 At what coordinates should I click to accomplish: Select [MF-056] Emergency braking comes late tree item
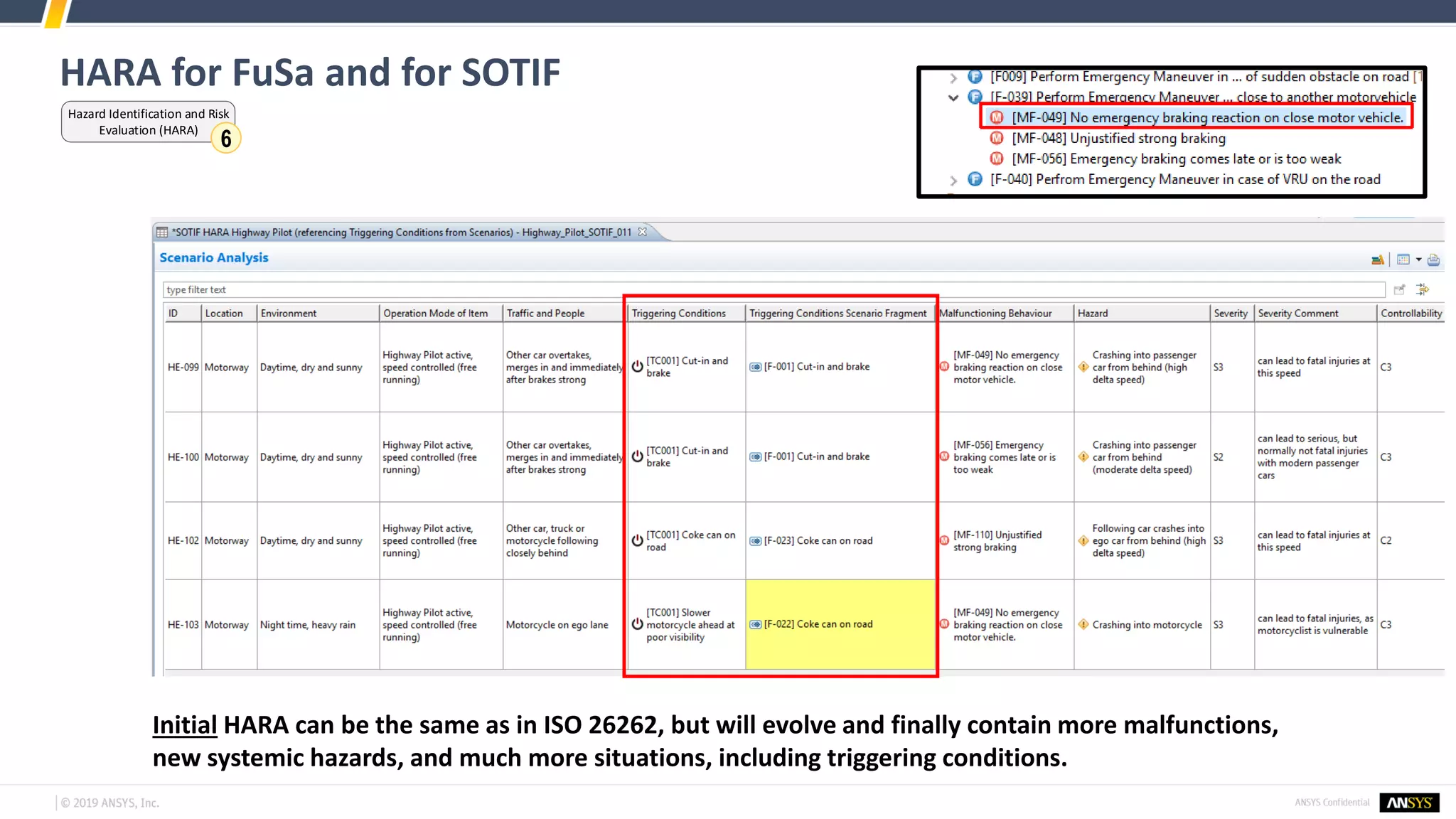pyautogui.click(x=1176, y=159)
